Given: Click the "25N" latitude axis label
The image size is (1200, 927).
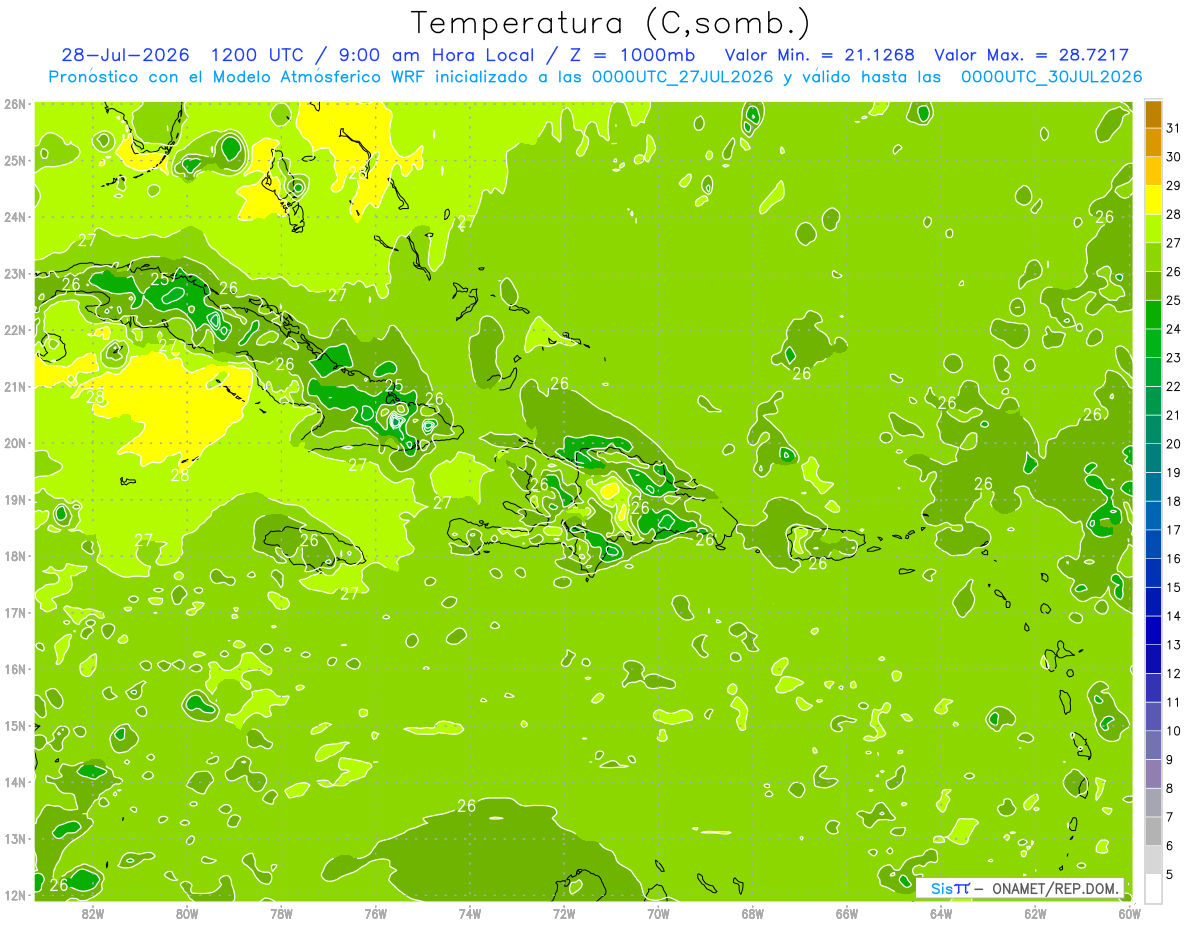Looking at the screenshot, I should click(15, 160).
